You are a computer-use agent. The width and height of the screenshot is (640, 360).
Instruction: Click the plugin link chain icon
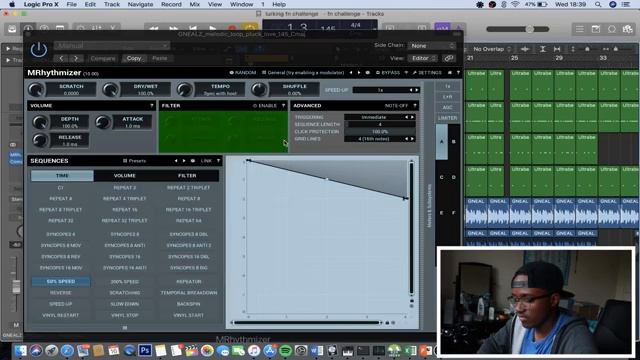point(449,58)
